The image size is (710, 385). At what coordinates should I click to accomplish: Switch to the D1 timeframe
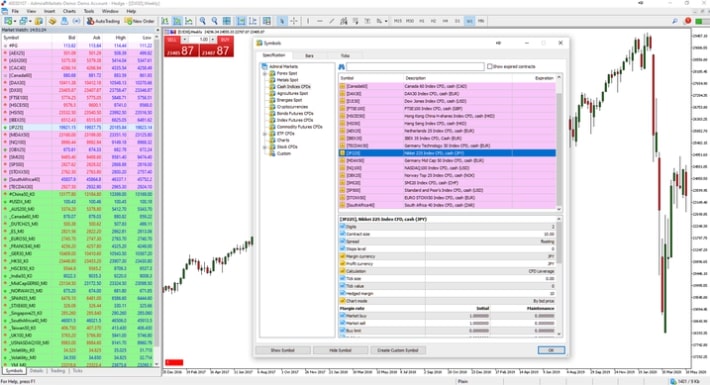point(457,21)
